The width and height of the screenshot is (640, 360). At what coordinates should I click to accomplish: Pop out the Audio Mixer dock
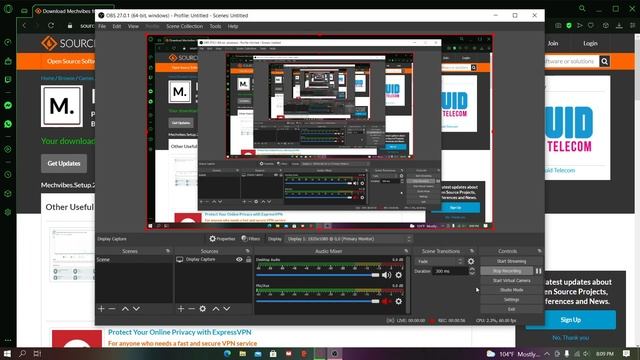406,251
